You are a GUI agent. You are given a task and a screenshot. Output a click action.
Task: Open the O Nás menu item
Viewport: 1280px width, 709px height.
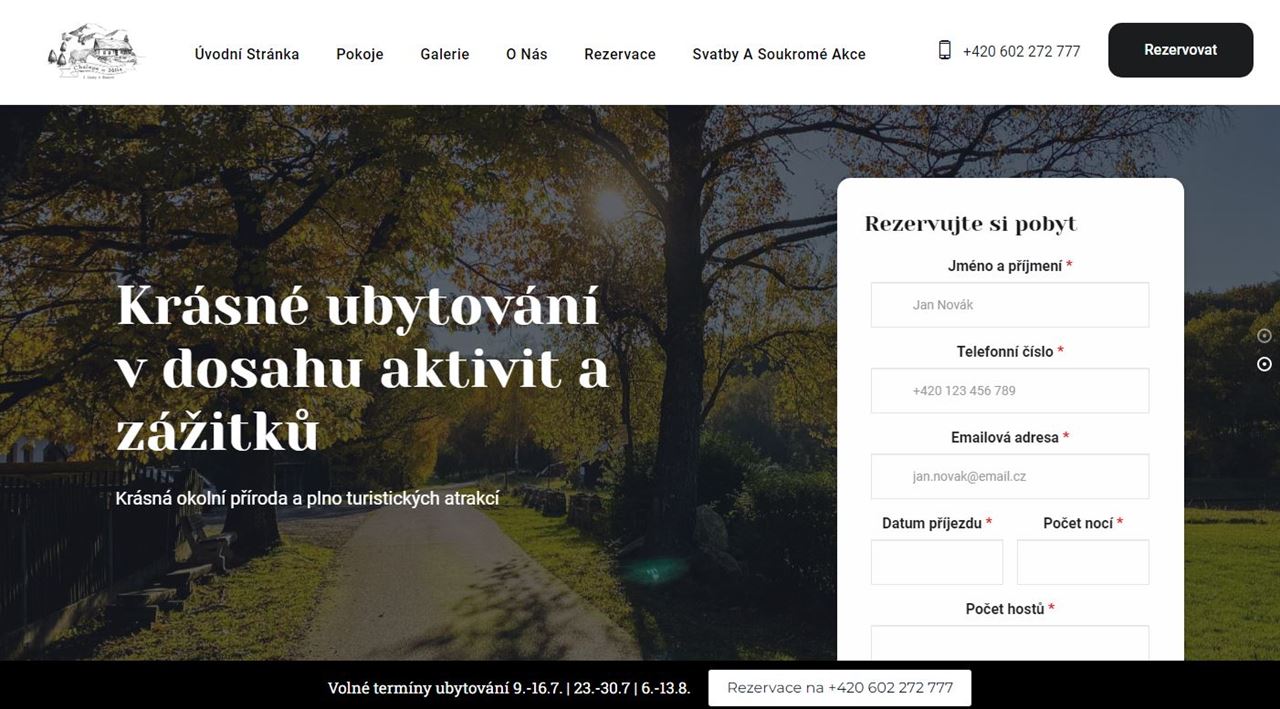[x=527, y=54]
